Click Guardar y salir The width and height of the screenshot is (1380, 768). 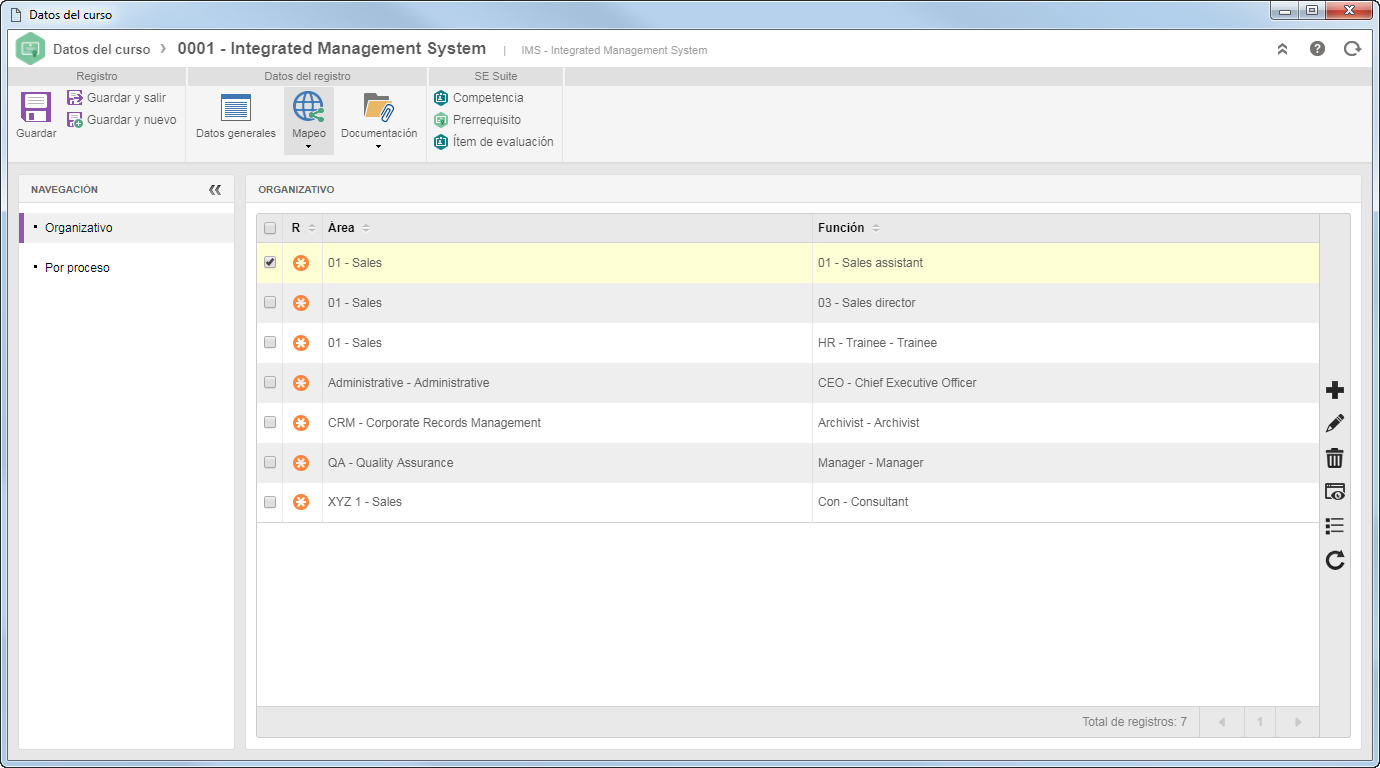pos(116,98)
